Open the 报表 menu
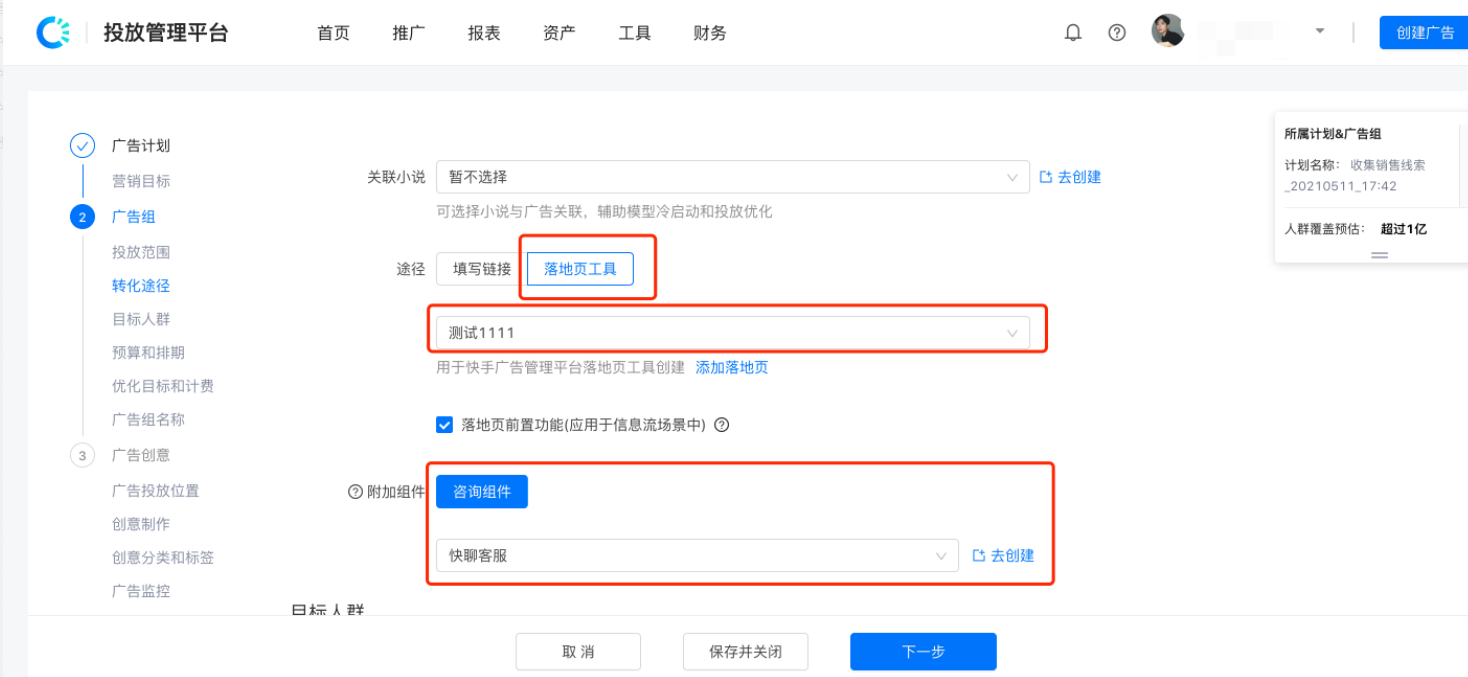 484,33
